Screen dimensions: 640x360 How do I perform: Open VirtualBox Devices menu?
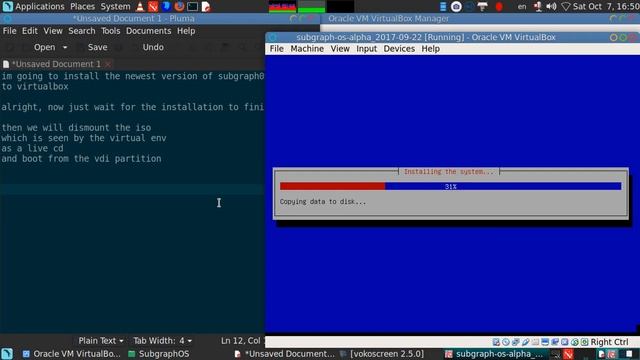coord(399,49)
